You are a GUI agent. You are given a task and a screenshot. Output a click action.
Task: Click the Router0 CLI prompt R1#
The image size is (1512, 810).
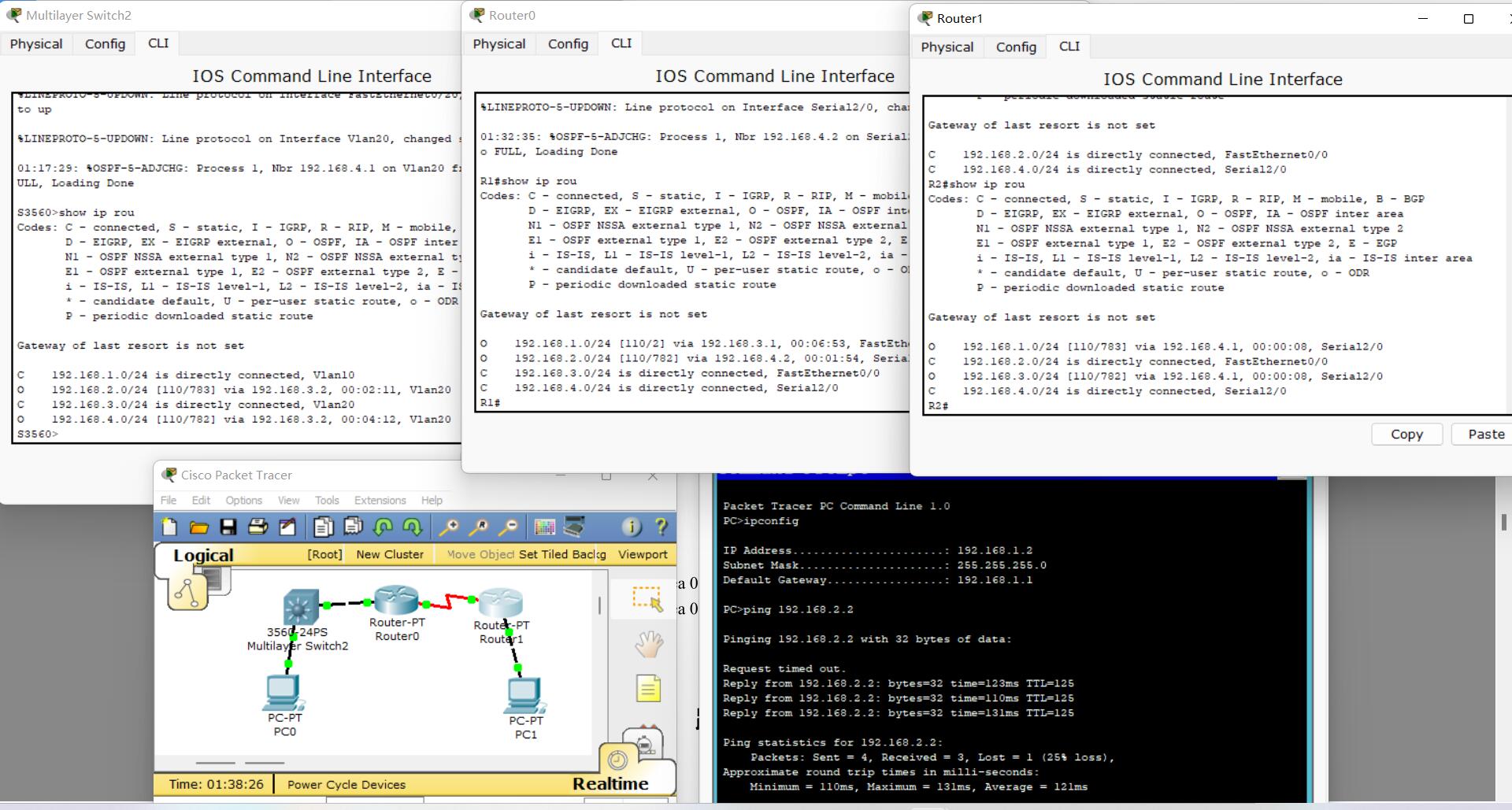click(490, 403)
